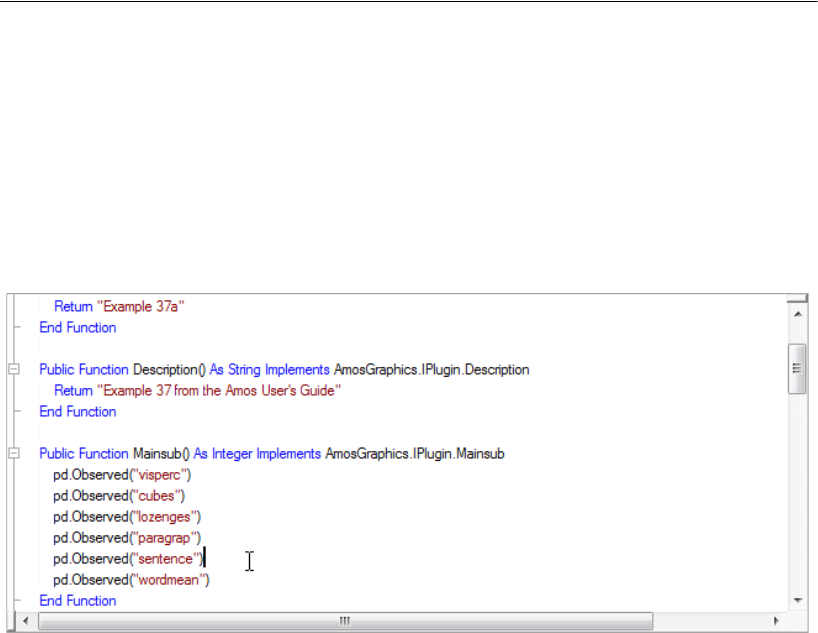Click End Function after Example 37a

pyautogui.click(x=78, y=328)
